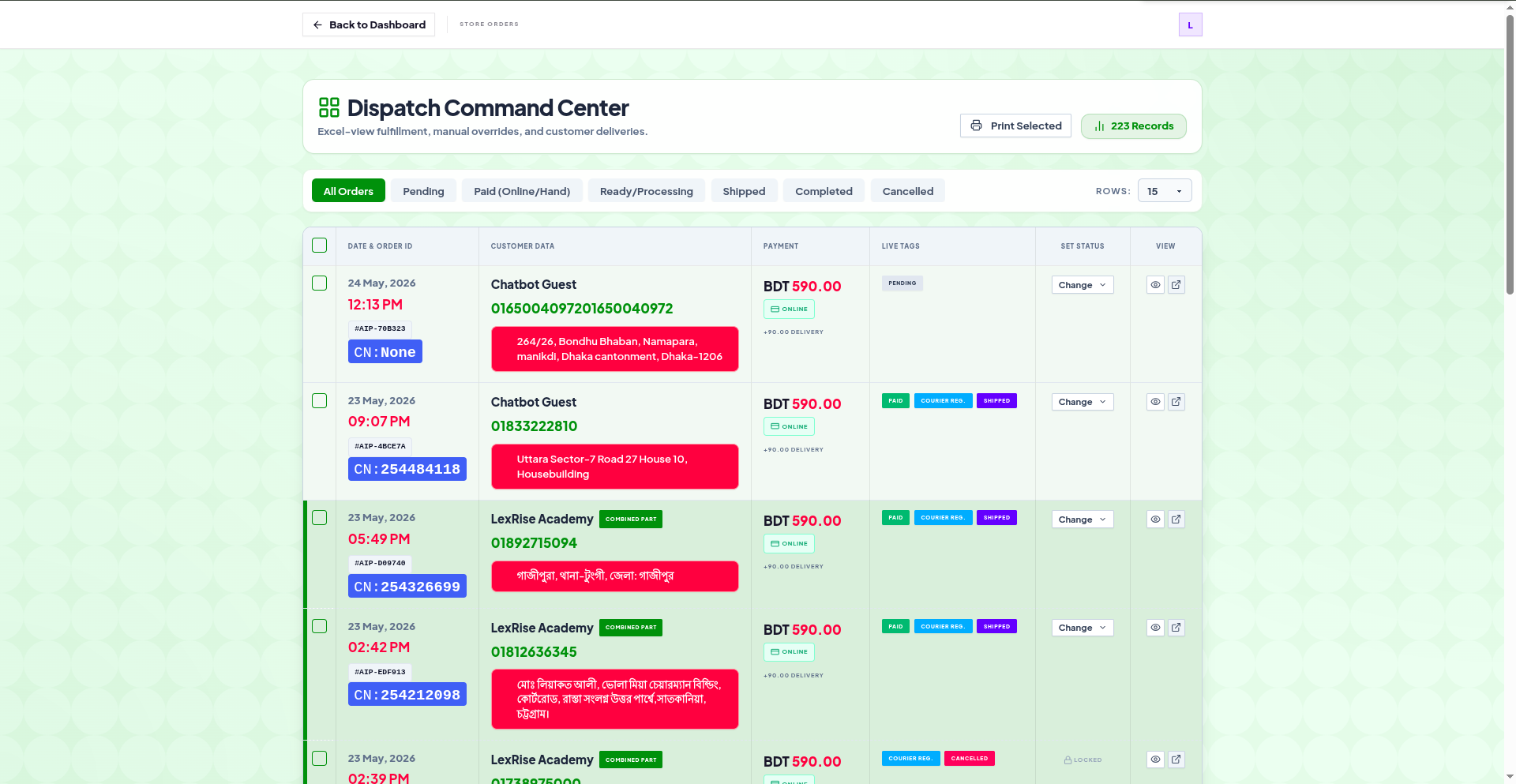Viewport: 1516px width, 784px height.
Task: View order AIP-EDF913 via eye icon
Action: (x=1155, y=628)
